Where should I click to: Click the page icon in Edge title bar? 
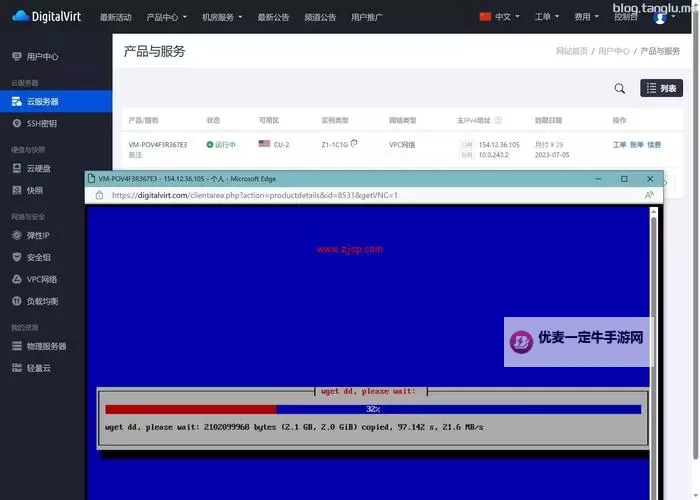[x=92, y=179]
